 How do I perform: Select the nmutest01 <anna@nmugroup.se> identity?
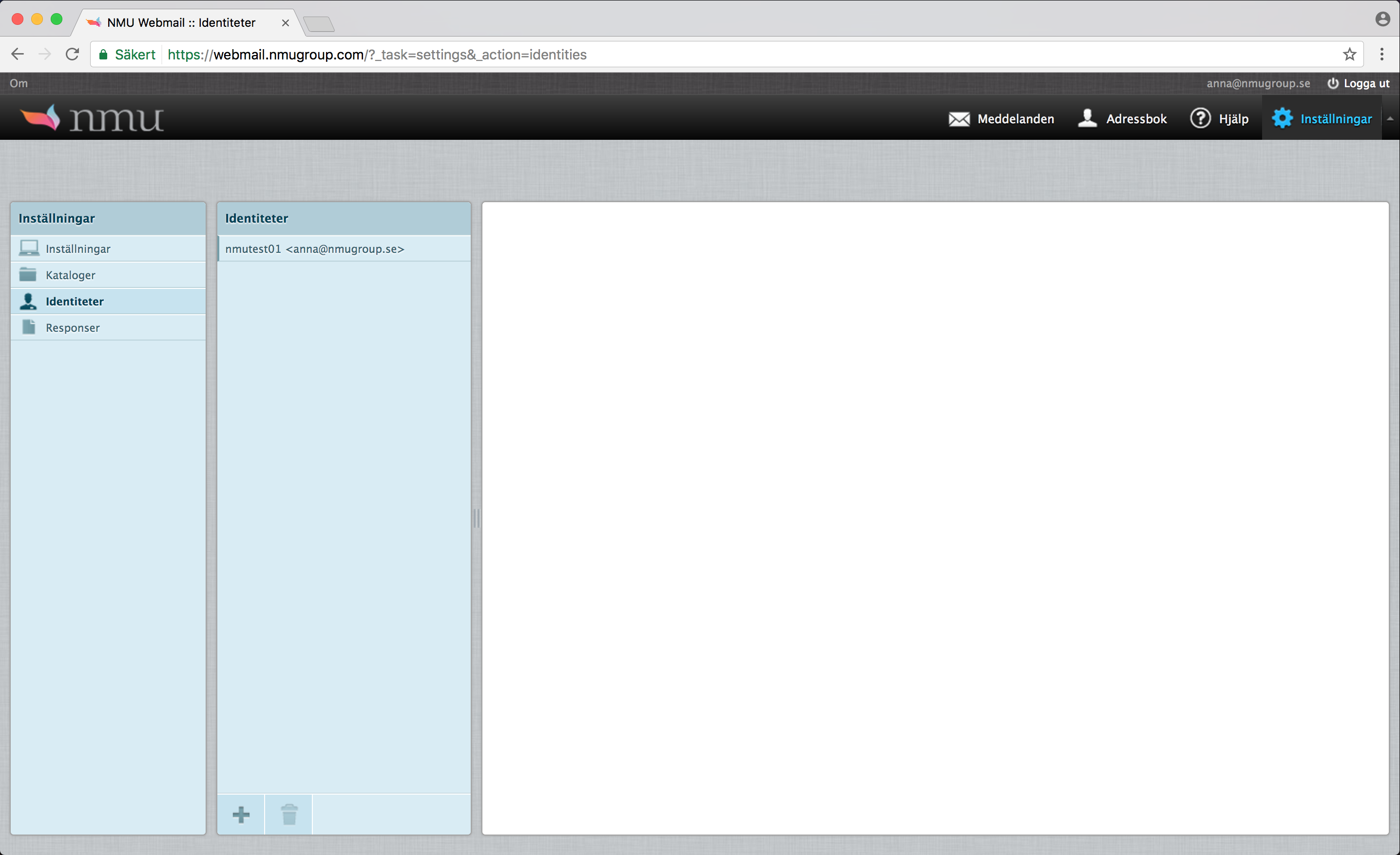(344, 249)
